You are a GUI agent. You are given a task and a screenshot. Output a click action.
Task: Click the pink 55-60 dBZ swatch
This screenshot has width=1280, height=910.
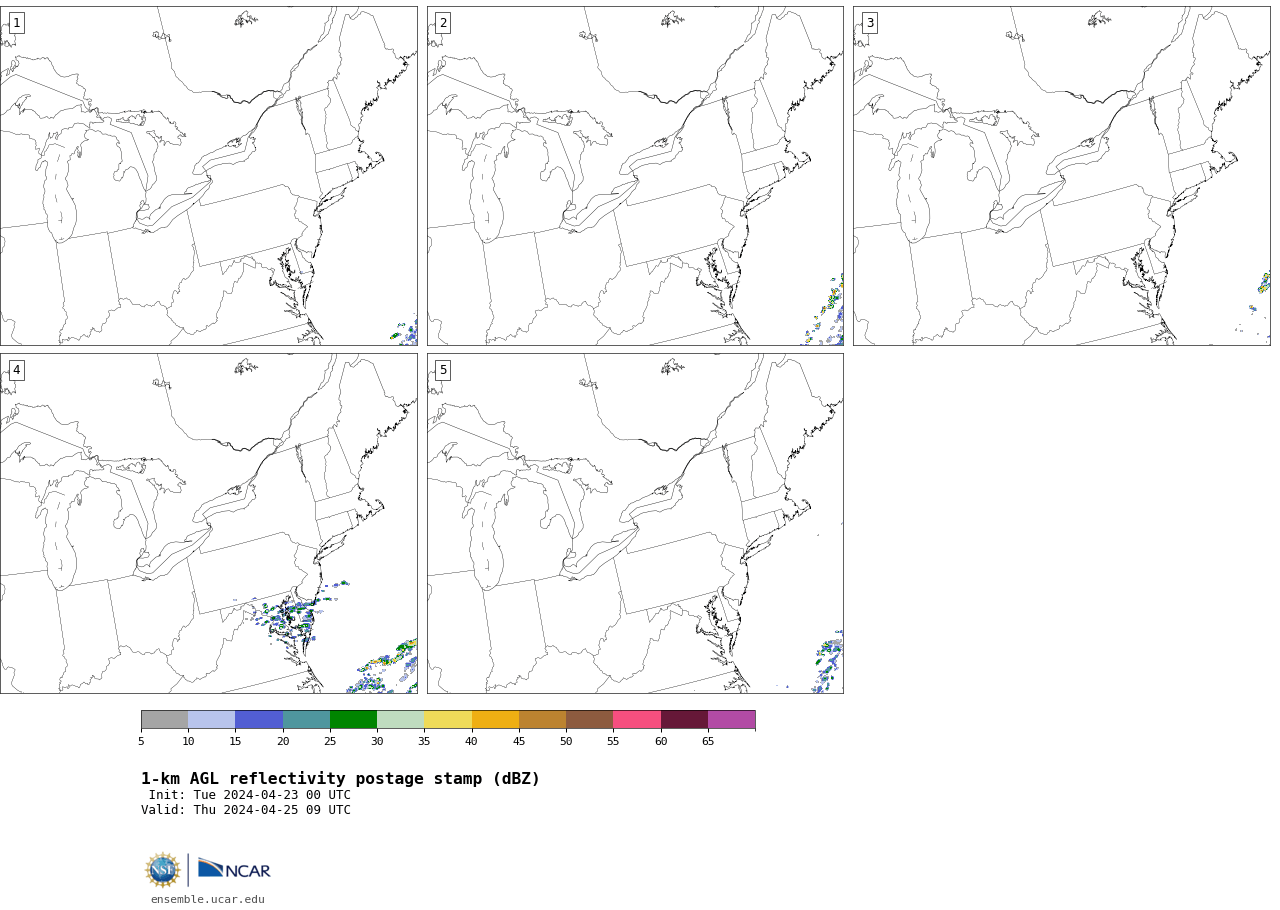637,720
